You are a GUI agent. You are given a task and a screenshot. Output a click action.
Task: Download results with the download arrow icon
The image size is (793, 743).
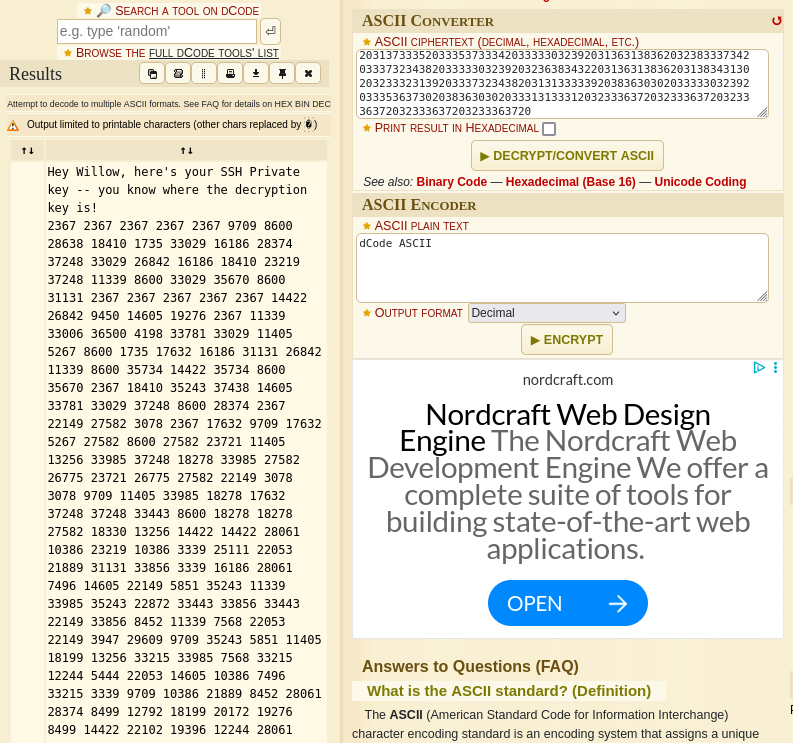256,74
